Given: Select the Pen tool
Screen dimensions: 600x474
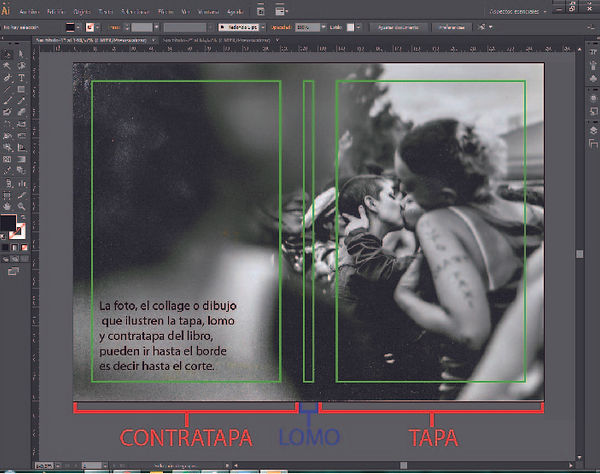Looking at the screenshot, I should click(7, 78).
